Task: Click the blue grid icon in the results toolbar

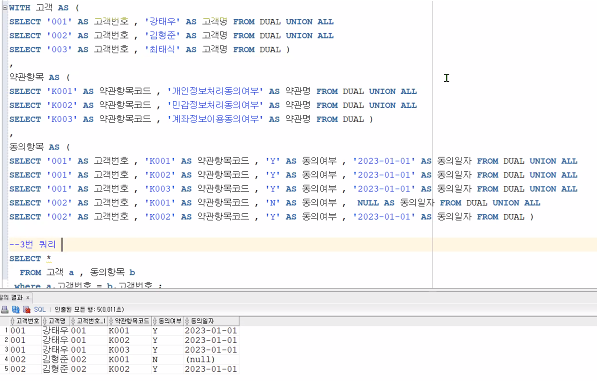Action: tap(15, 309)
